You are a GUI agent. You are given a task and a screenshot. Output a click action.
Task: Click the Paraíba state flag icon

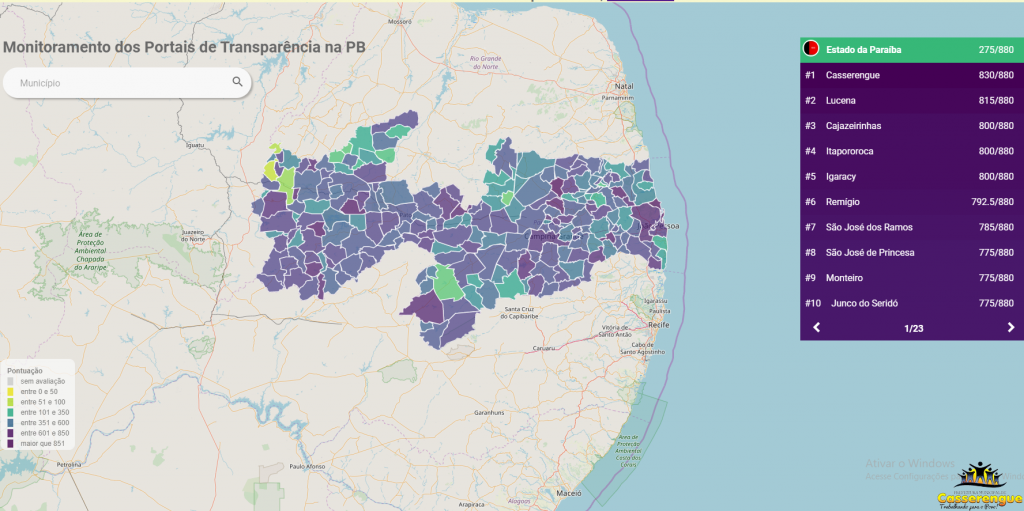(811, 49)
